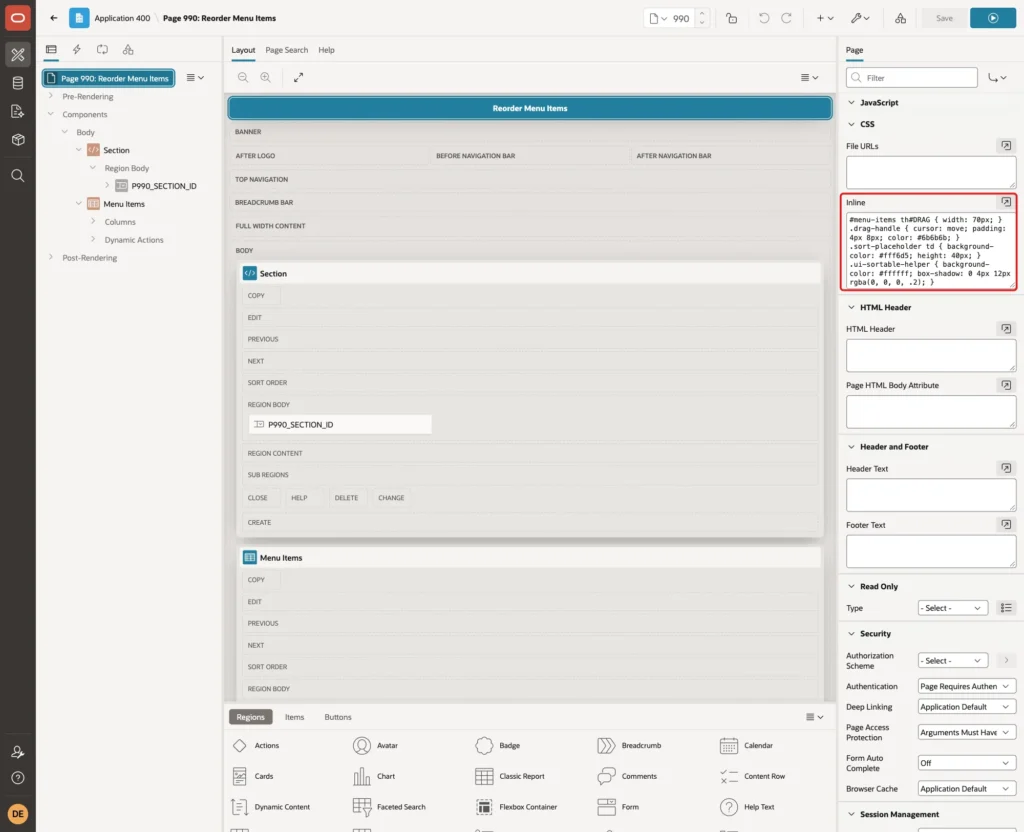The width and height of the screenshot is (1024, 832).
Task: Open the Shared Components tab icon
Action: click(128, 50)
